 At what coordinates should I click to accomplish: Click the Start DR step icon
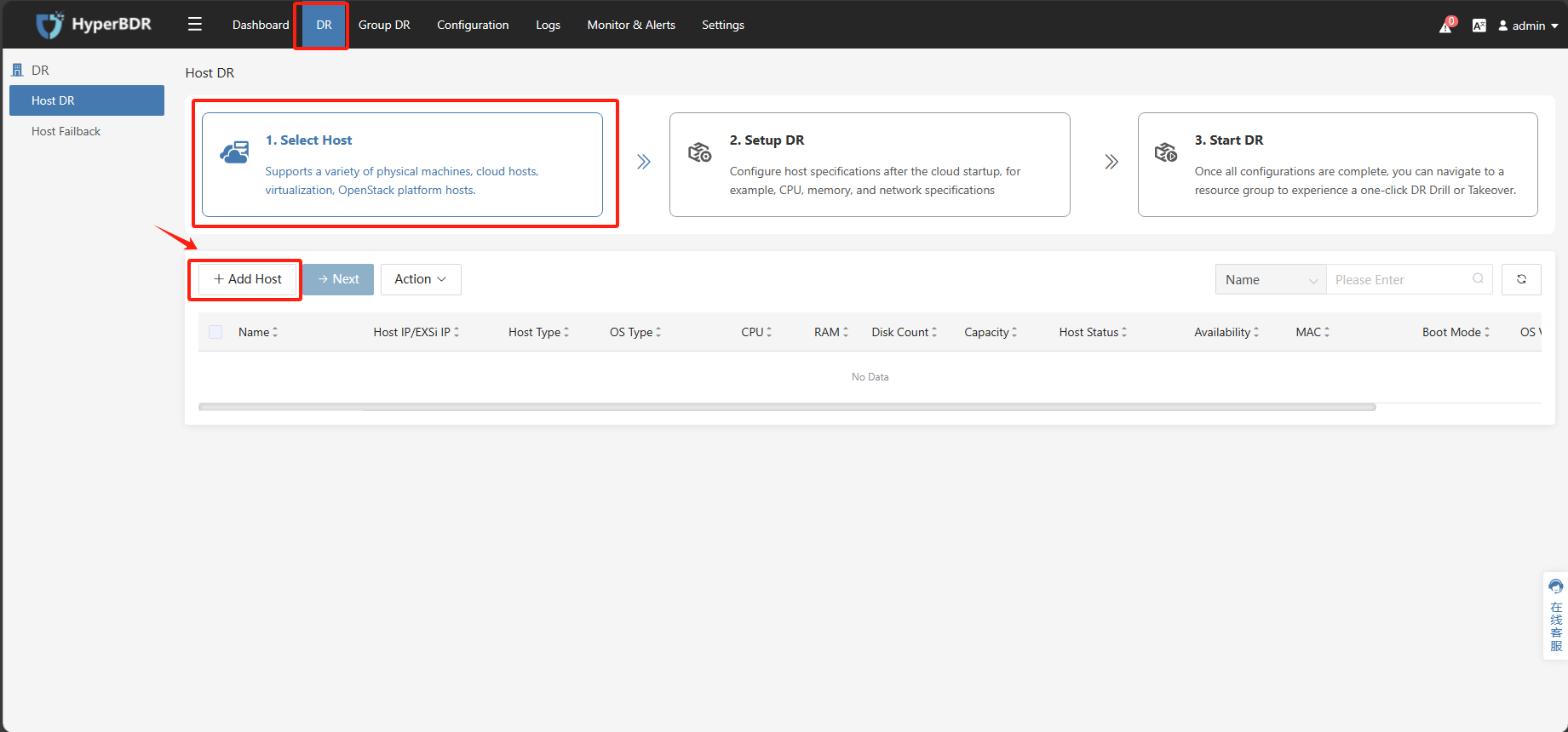[1166, 152]
